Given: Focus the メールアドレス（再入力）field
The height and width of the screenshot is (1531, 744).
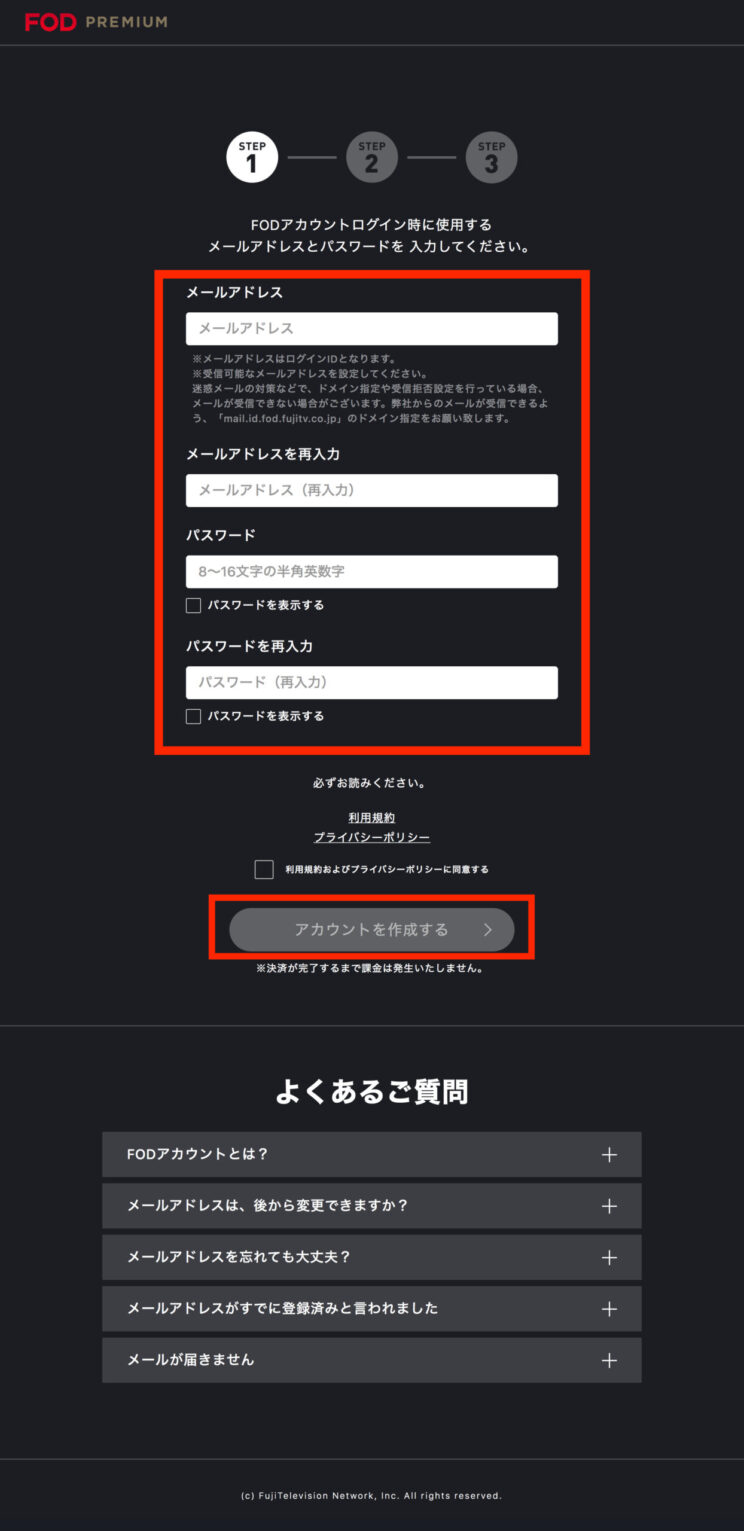Looking at the screenshot, I should click(x=372, y=491).
